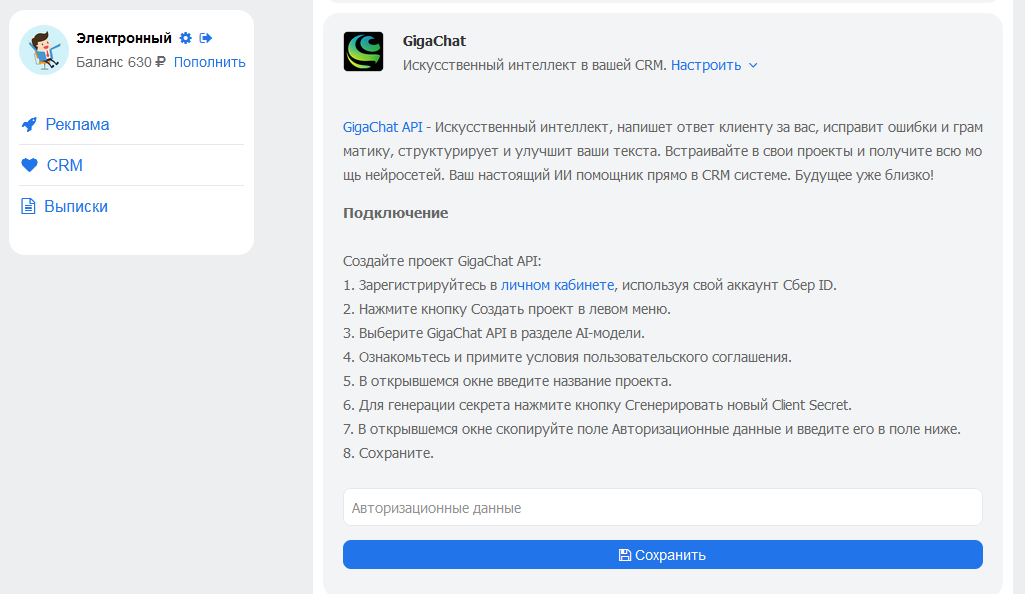
Task: Click the user avatar picture
Action: (44, 50)
